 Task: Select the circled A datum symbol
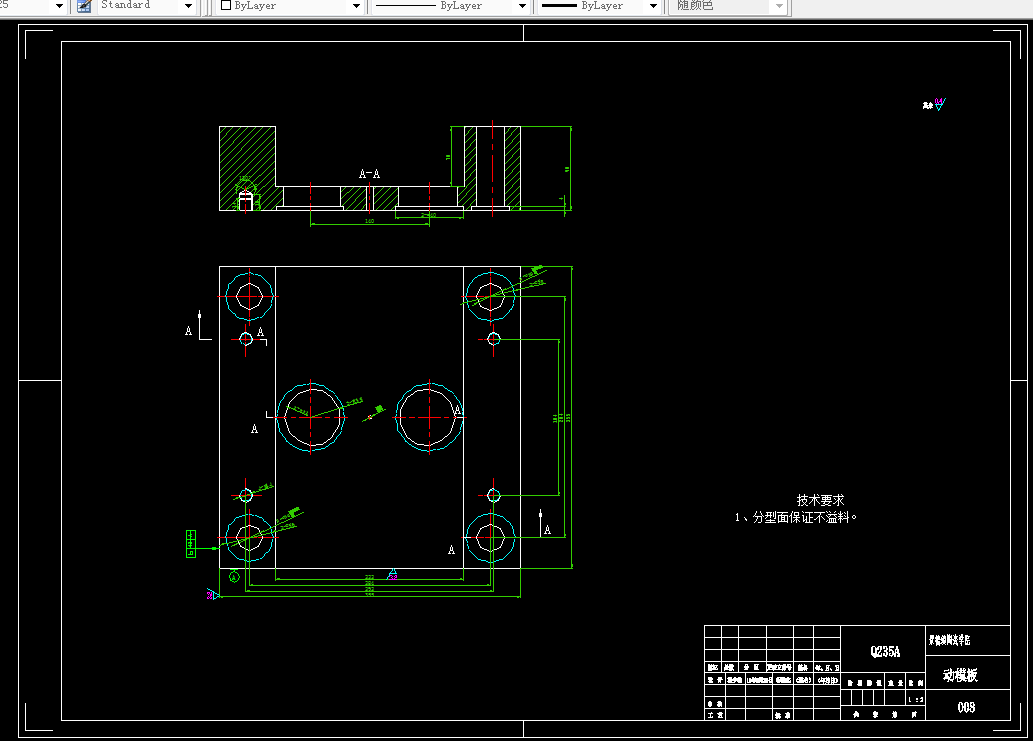[x=234, y=577]
